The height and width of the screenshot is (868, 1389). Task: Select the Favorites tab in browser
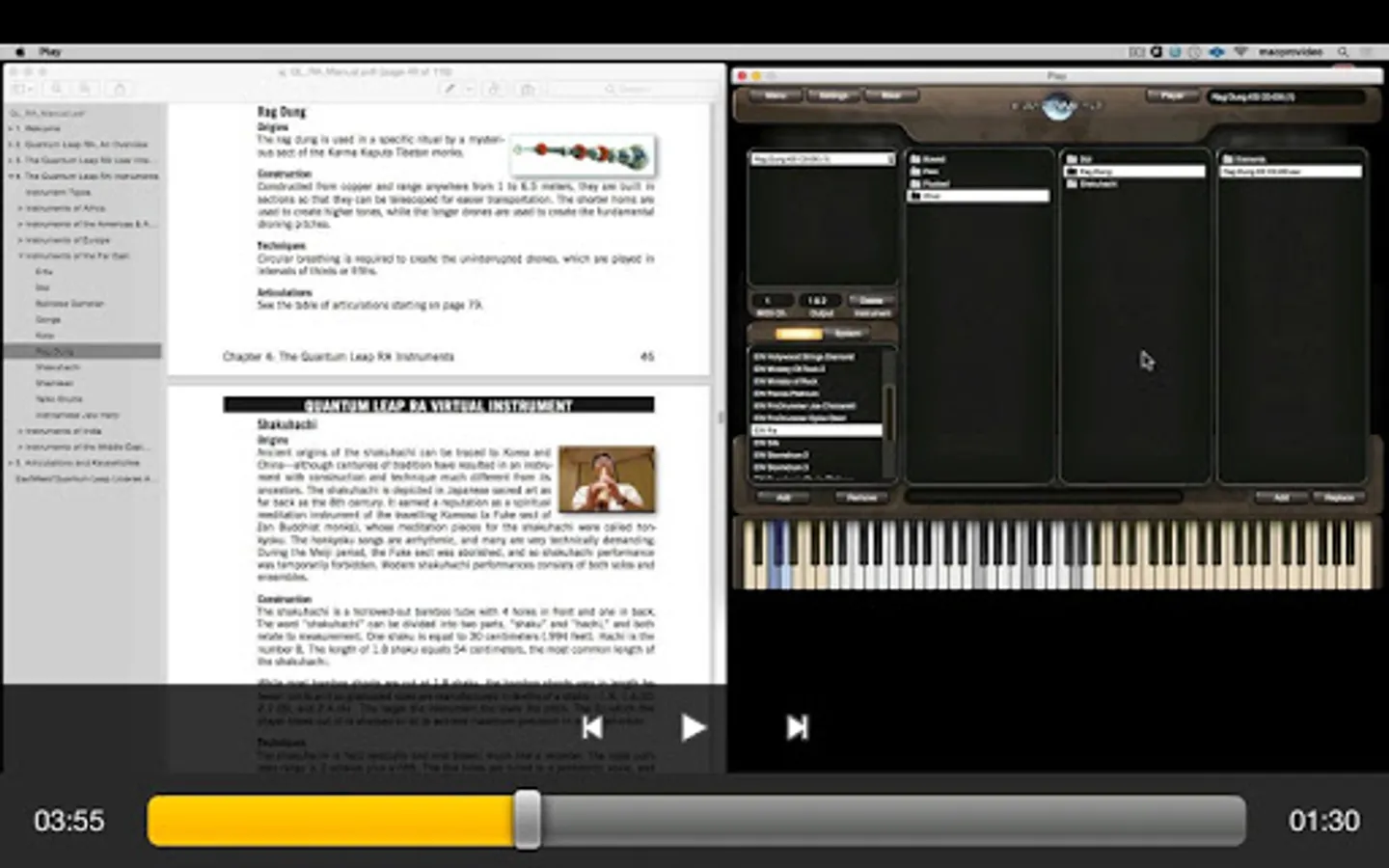[799, 334]
